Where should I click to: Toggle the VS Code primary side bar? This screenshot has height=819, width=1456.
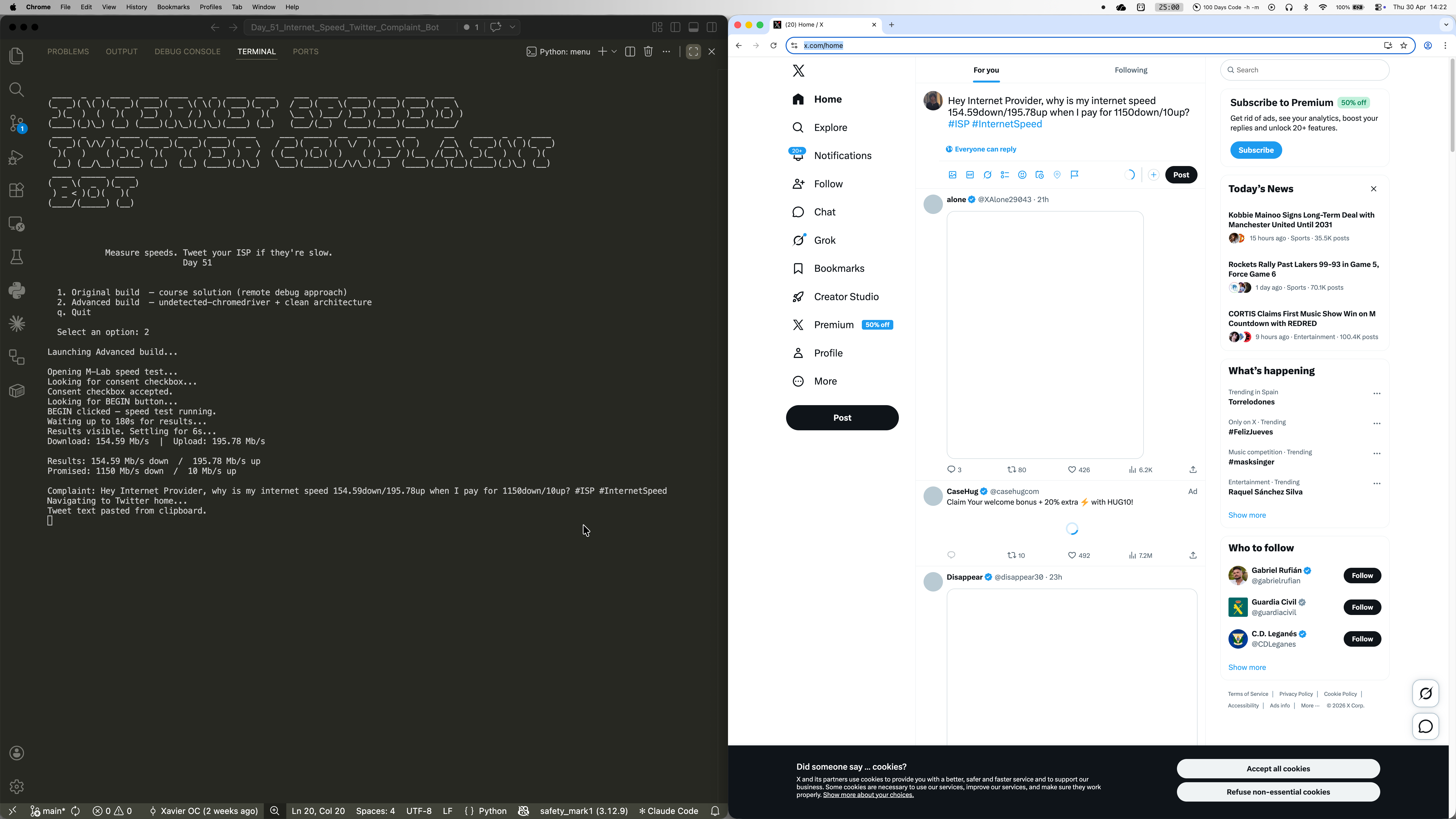(675, 27)
